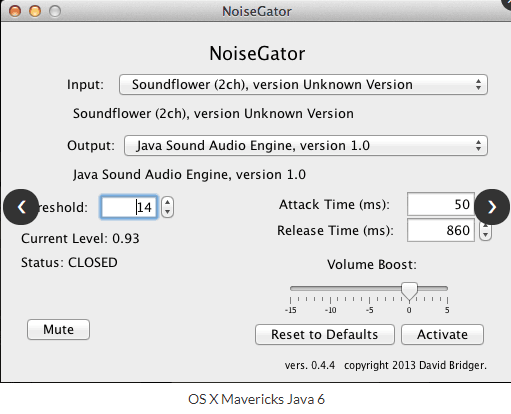511x414 pixels.
Task: Click the Mute button
Action: [x=58, y=329]
